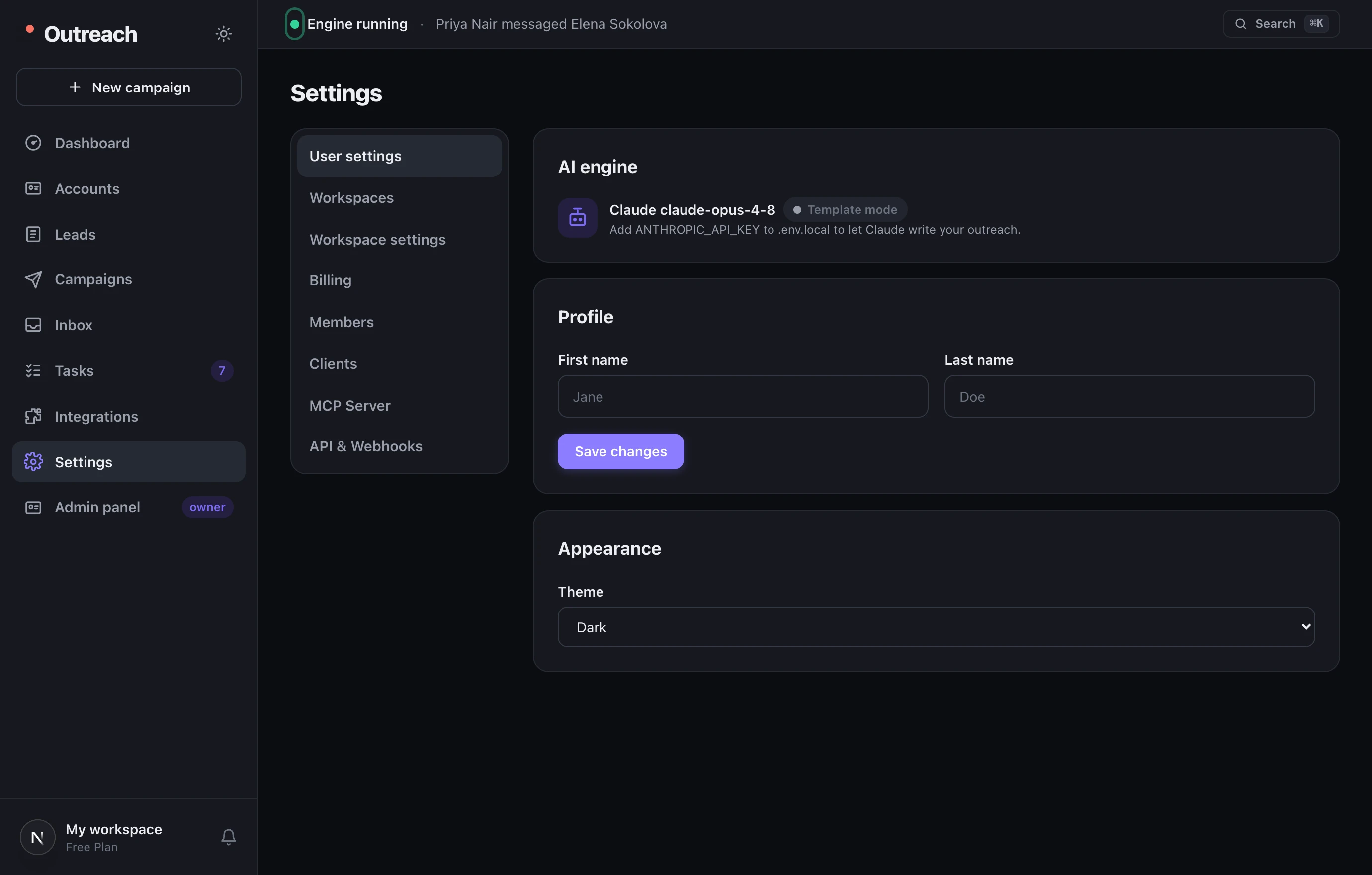The height and width of the screenshot is (875, 1372).
Task: Click the Tasks checklist icon
Action: tap(33, 371)
